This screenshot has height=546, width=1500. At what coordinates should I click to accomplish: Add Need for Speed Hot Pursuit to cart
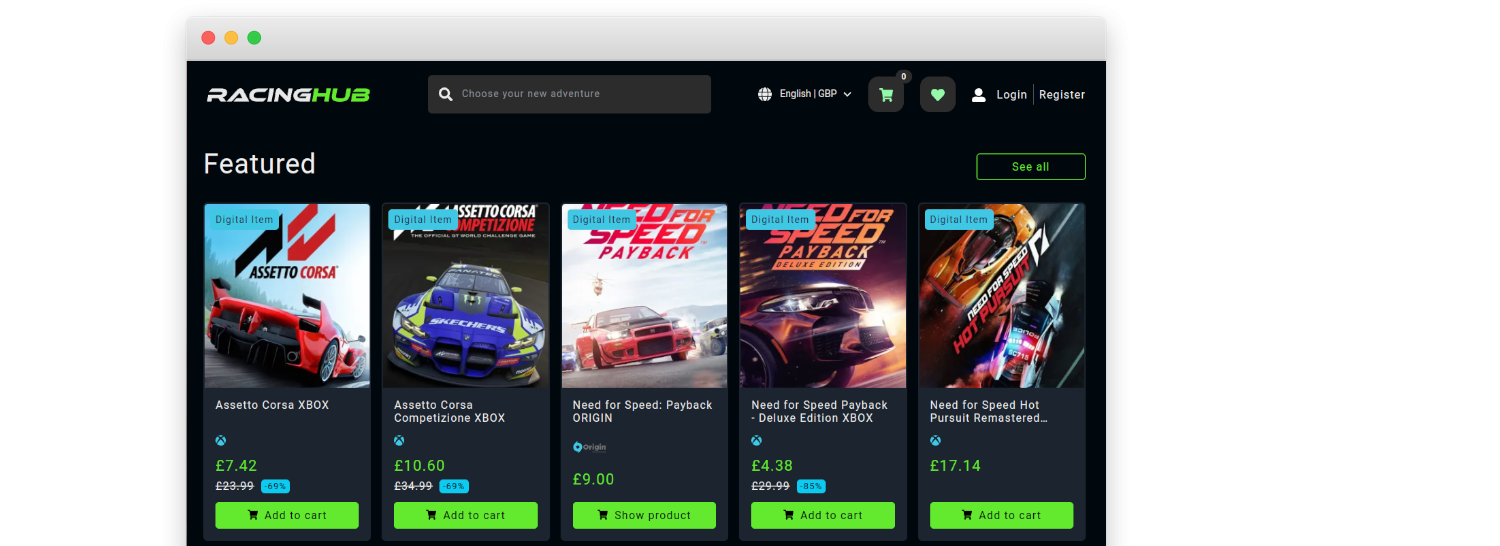tap(1001, 515)
